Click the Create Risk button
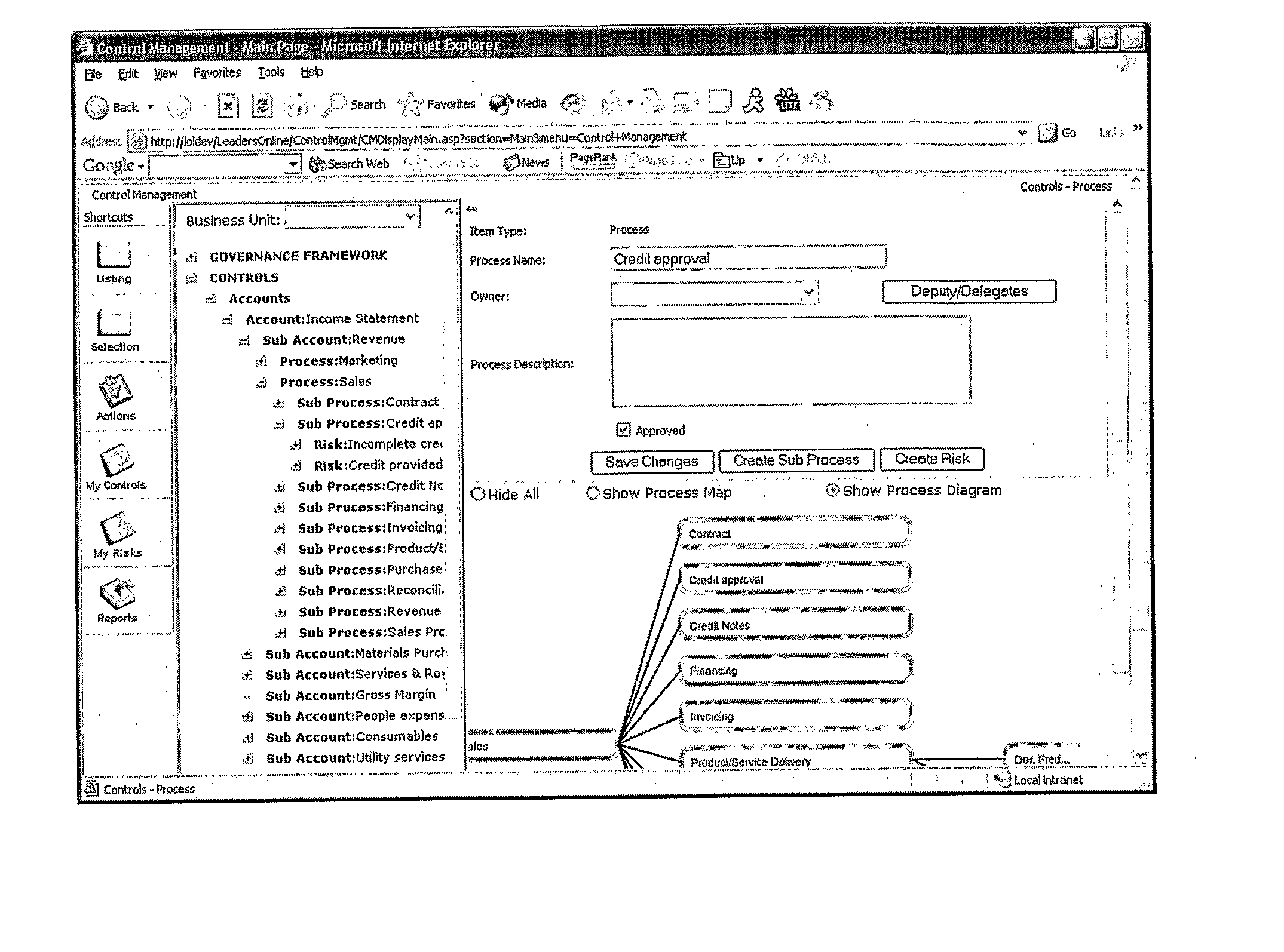 (931, 459)
